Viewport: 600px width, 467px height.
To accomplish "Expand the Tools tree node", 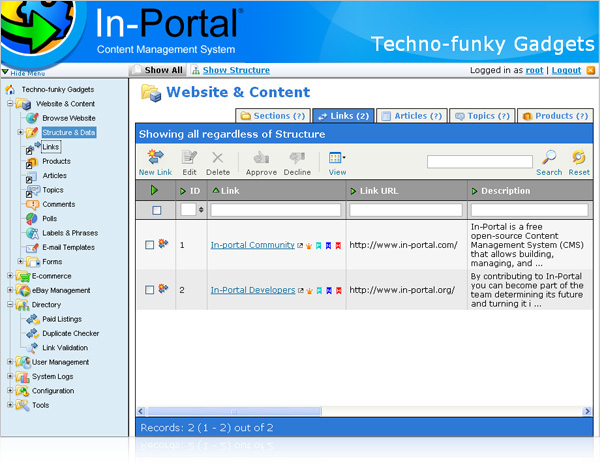I will point(10,405).
